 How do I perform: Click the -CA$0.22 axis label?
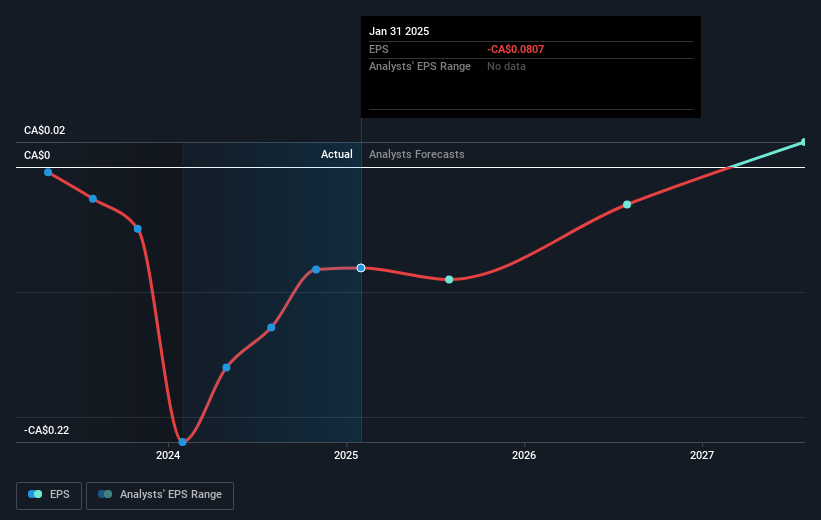pyautogui.click(x=46, y=430)
